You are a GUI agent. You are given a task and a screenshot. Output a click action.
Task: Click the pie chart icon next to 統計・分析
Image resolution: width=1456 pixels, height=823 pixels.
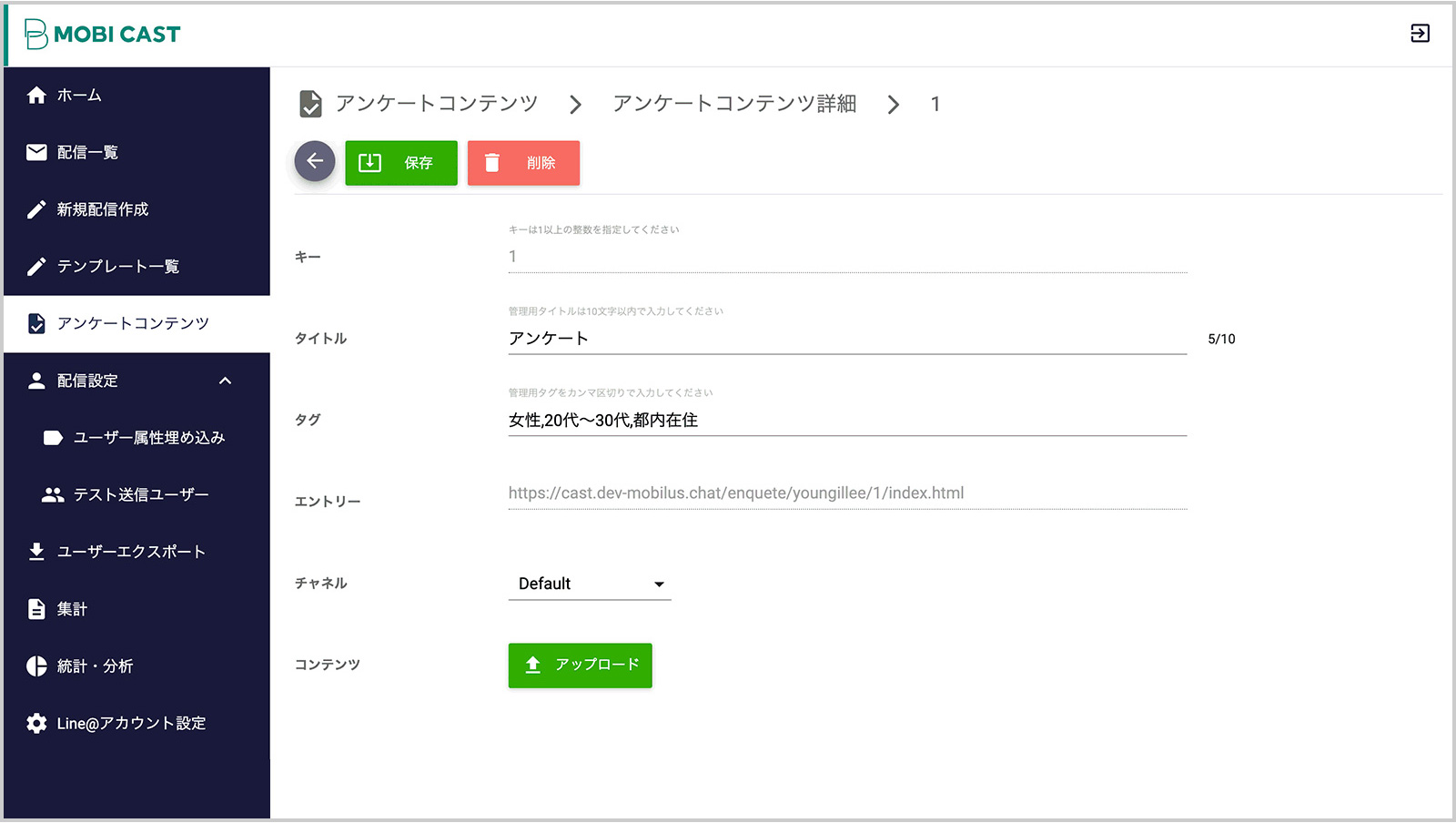click(36, 666)
